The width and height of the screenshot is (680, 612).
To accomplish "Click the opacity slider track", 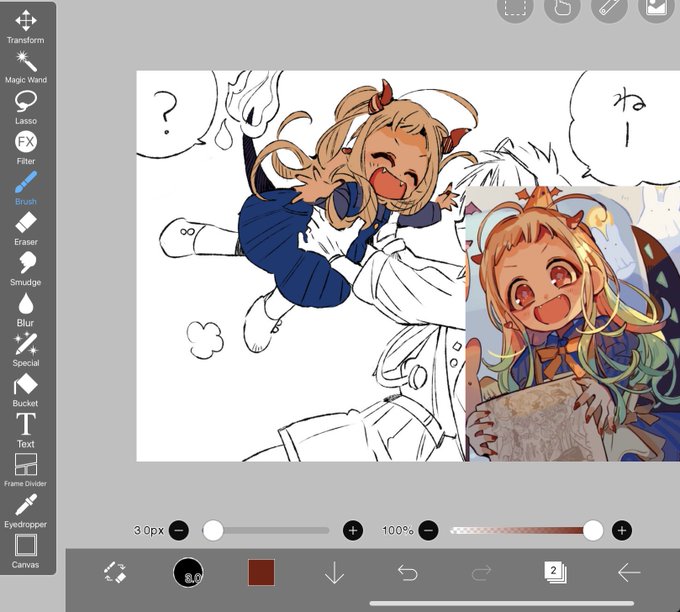I will point(526,530).
